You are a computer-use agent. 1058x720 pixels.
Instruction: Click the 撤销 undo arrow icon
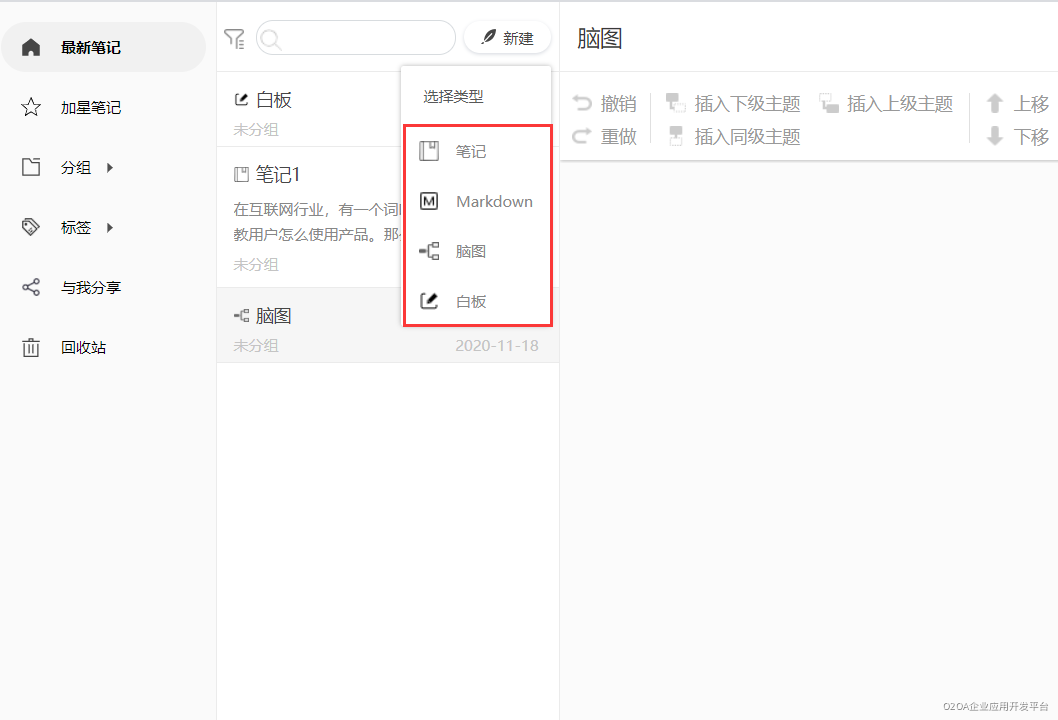coord(582,103)
